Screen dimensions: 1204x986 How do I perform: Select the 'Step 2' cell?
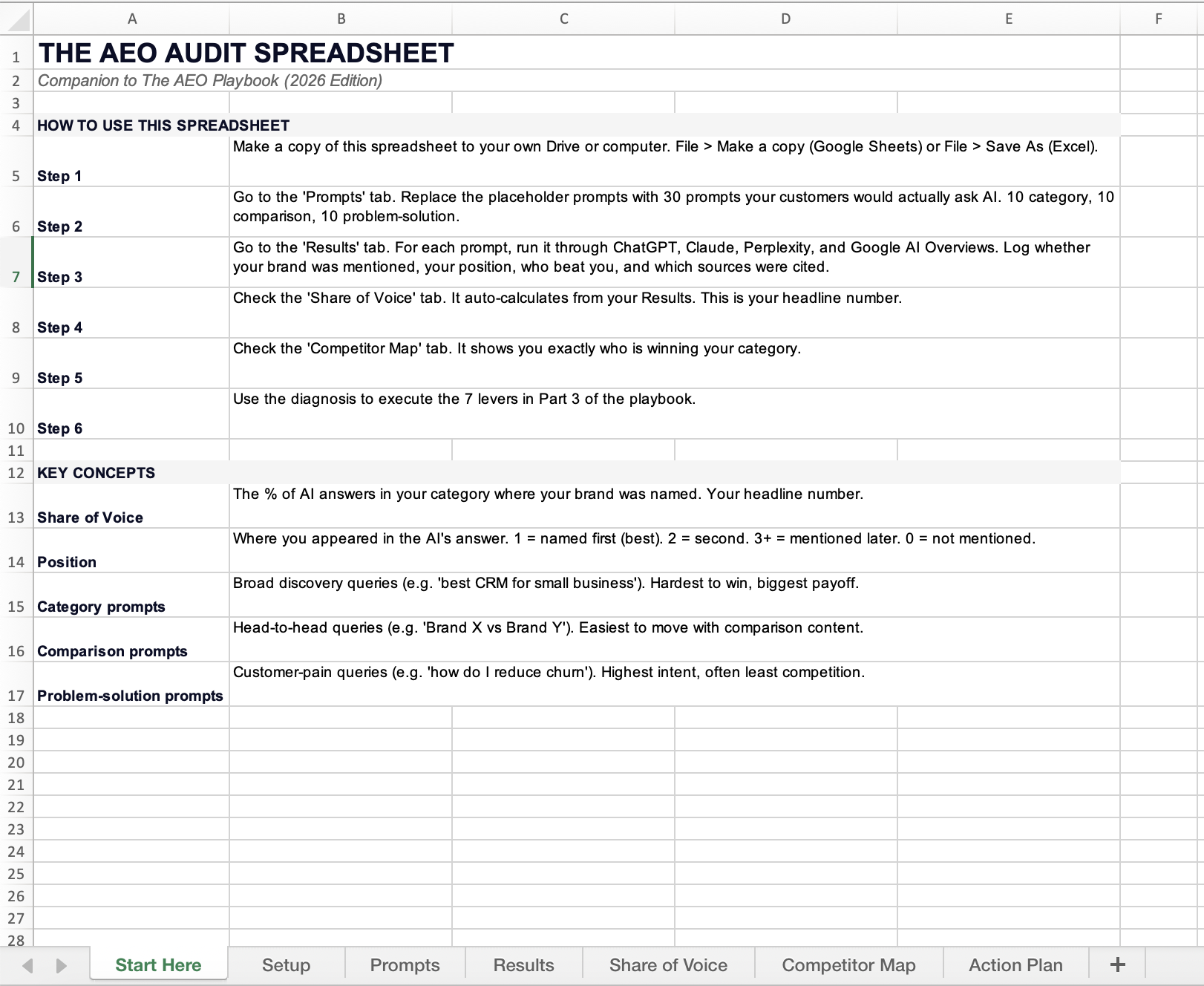click(x=131, y=212)
